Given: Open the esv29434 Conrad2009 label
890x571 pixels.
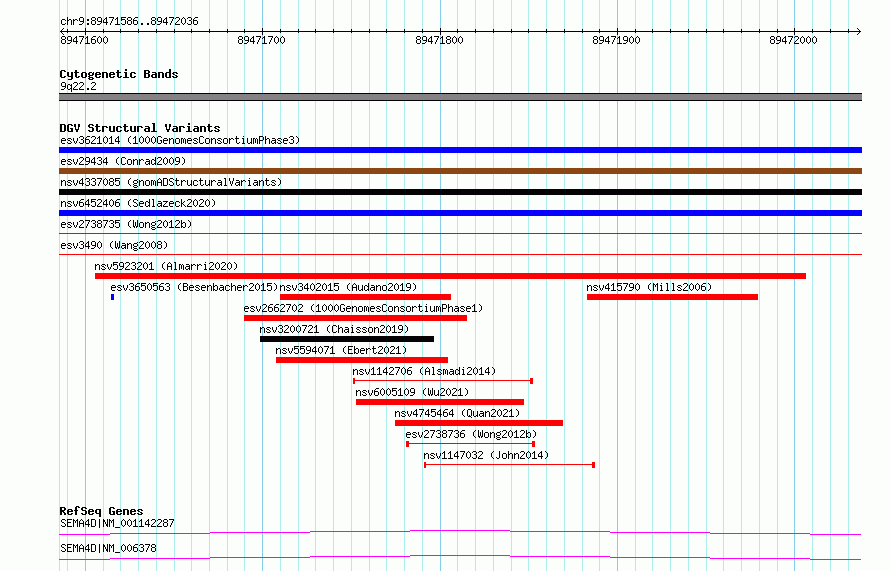Looking at the screenshot, I should click(x=123, y=161).
